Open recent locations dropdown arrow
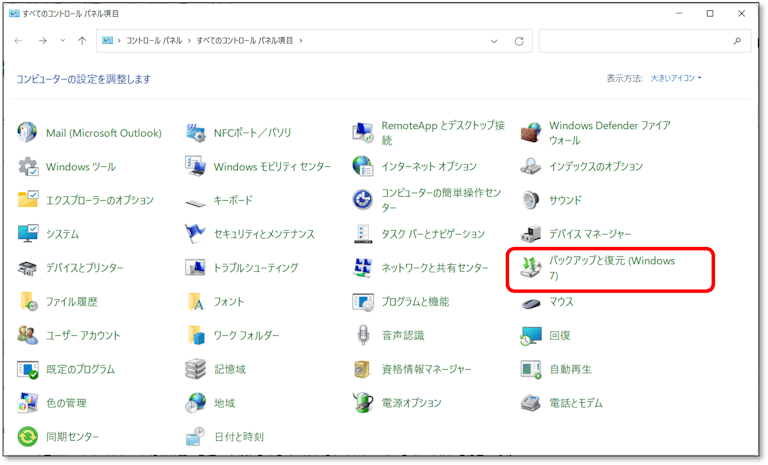The height and width of the screenshot is (465, 768). pos(63,41)
